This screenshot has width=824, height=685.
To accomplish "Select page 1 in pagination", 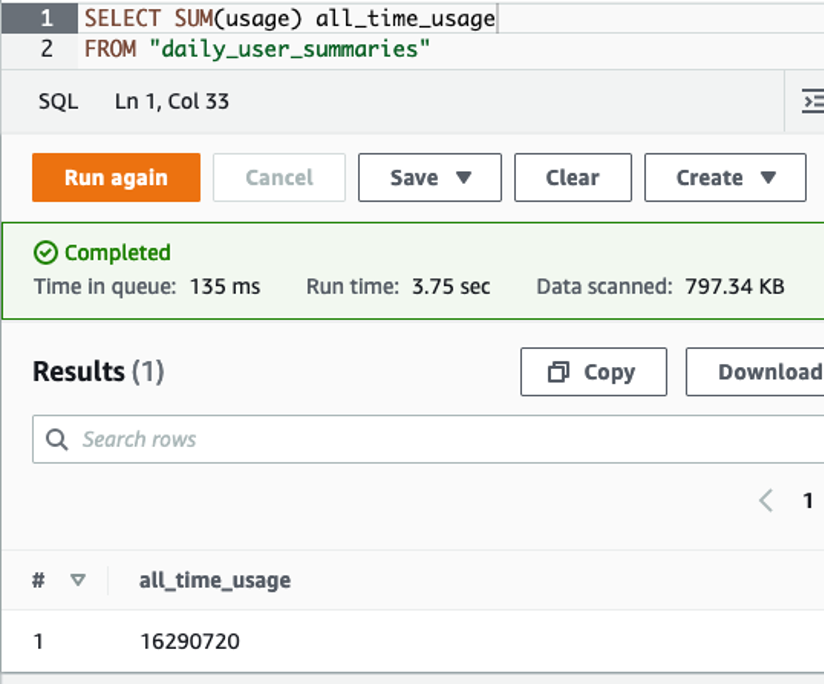I will click(x=808, y=500).
